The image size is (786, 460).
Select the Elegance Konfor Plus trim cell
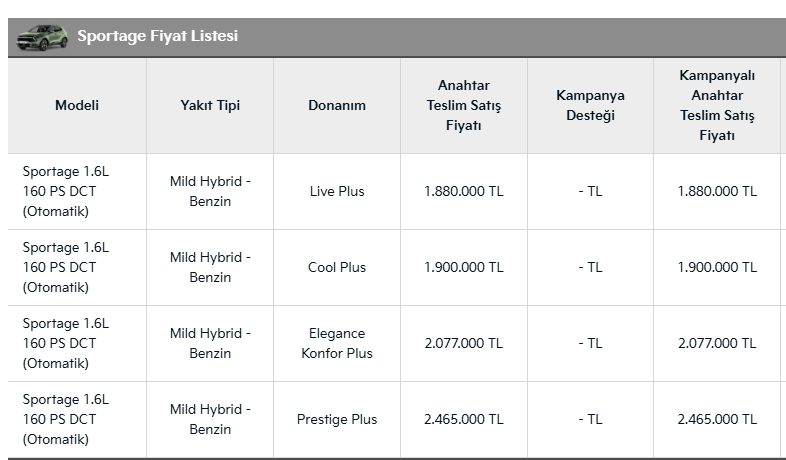click(337, 343)
